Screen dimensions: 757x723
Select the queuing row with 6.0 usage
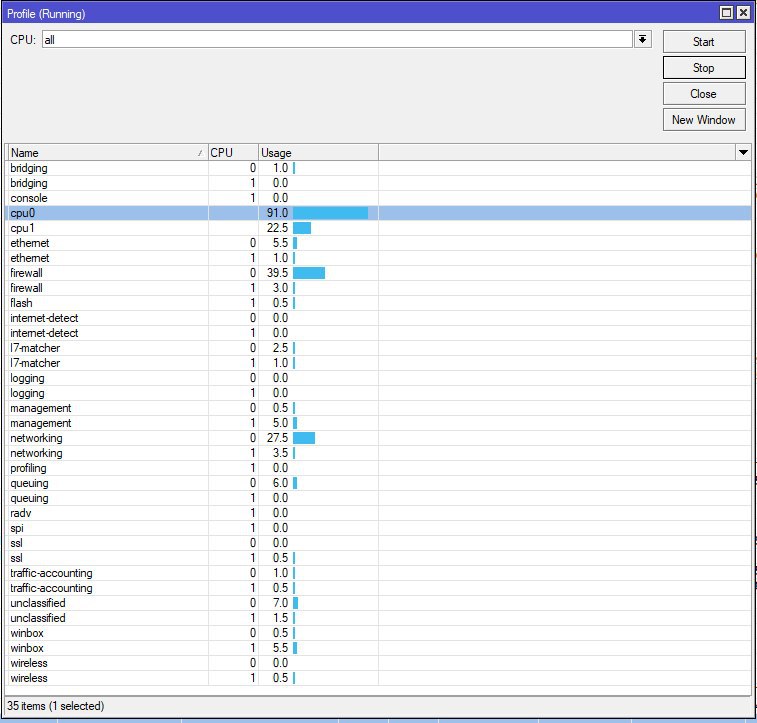(x=379, y=483)
